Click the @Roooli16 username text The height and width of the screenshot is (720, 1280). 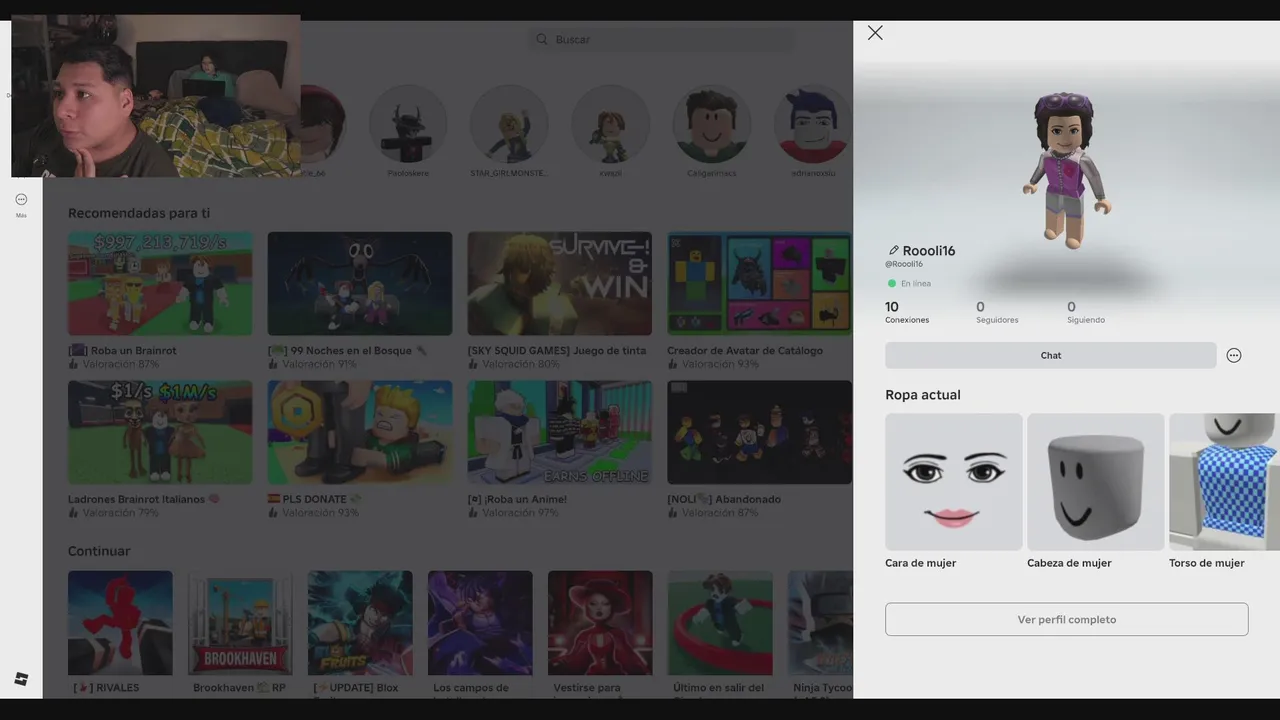pos(904,264)
